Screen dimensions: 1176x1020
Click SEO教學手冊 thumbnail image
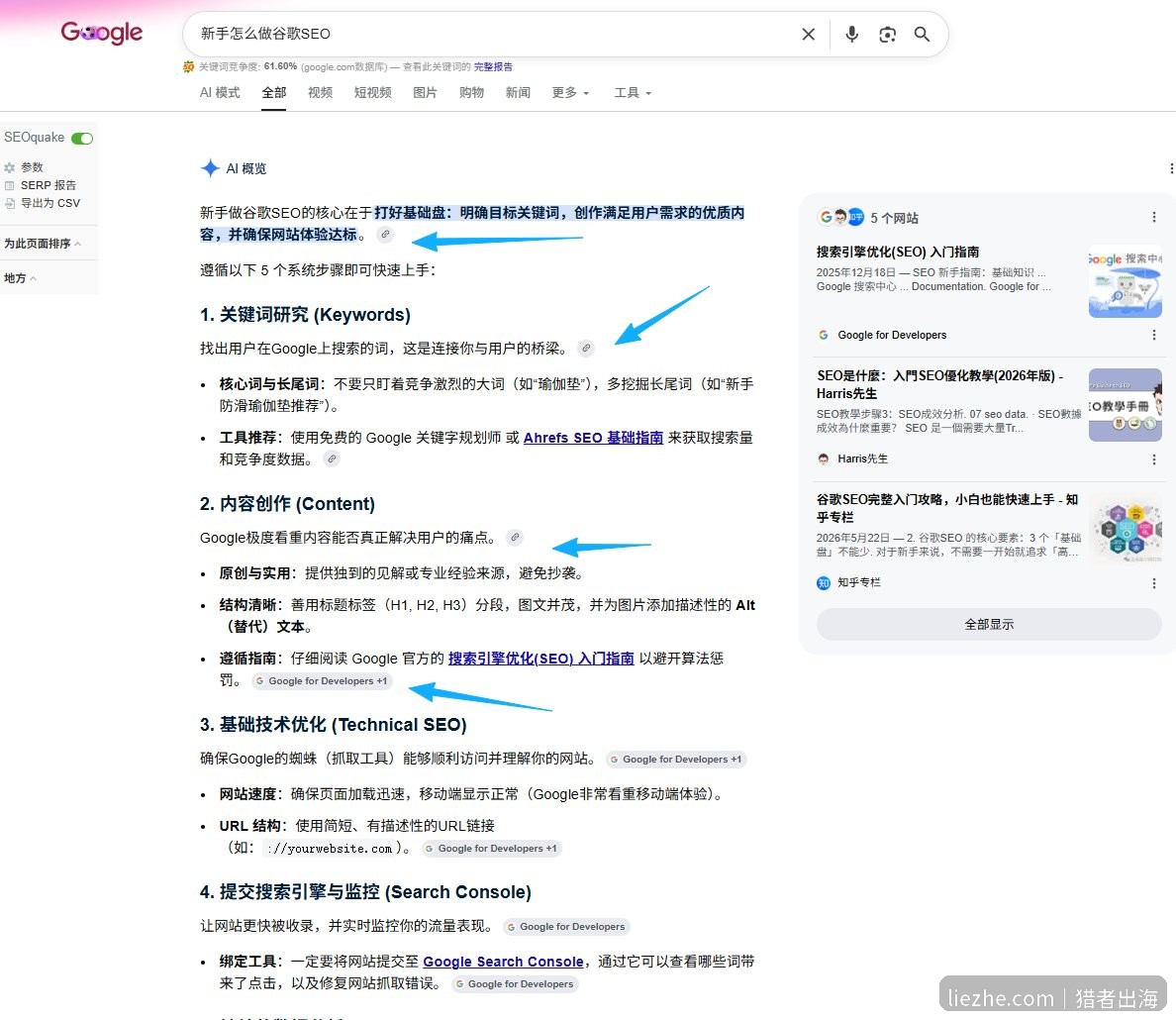coord(1125,405)
